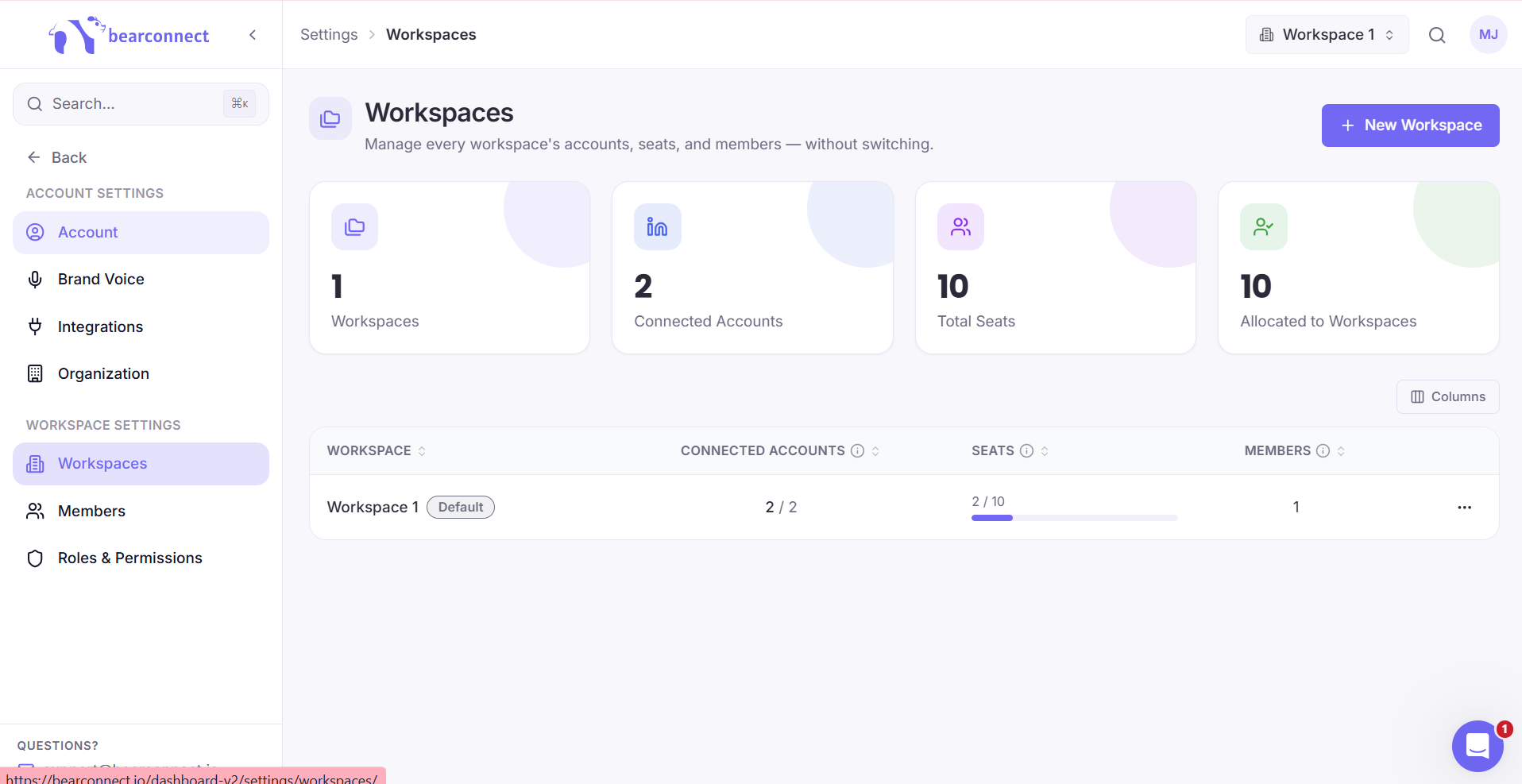Open Workspace 1 row actions menu
The image size is (1522, 784).
pos(1464,508)
